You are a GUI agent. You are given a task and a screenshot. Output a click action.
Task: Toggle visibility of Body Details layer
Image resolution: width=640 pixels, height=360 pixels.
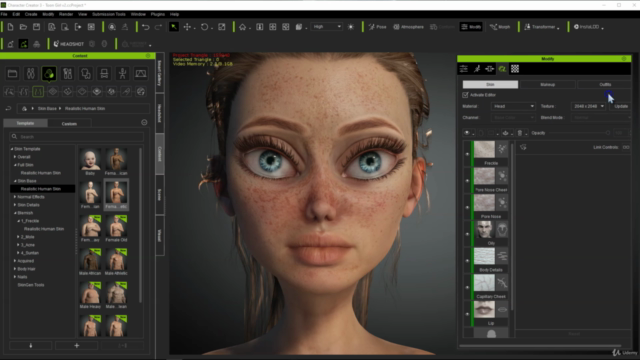467,260
